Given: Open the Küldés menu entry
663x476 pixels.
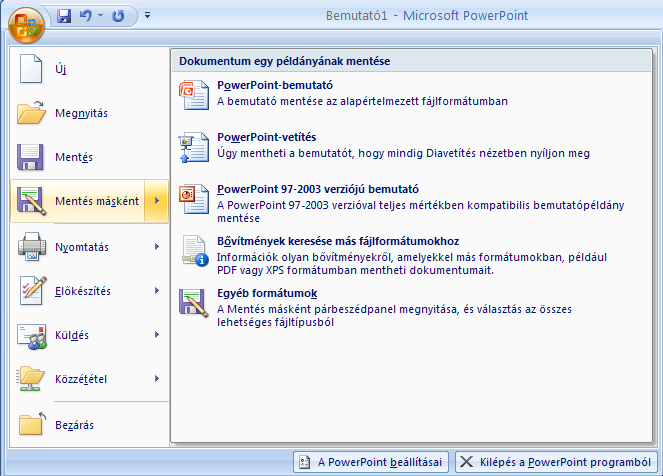Looking at the screenshot, I should (x=90, y=335).
